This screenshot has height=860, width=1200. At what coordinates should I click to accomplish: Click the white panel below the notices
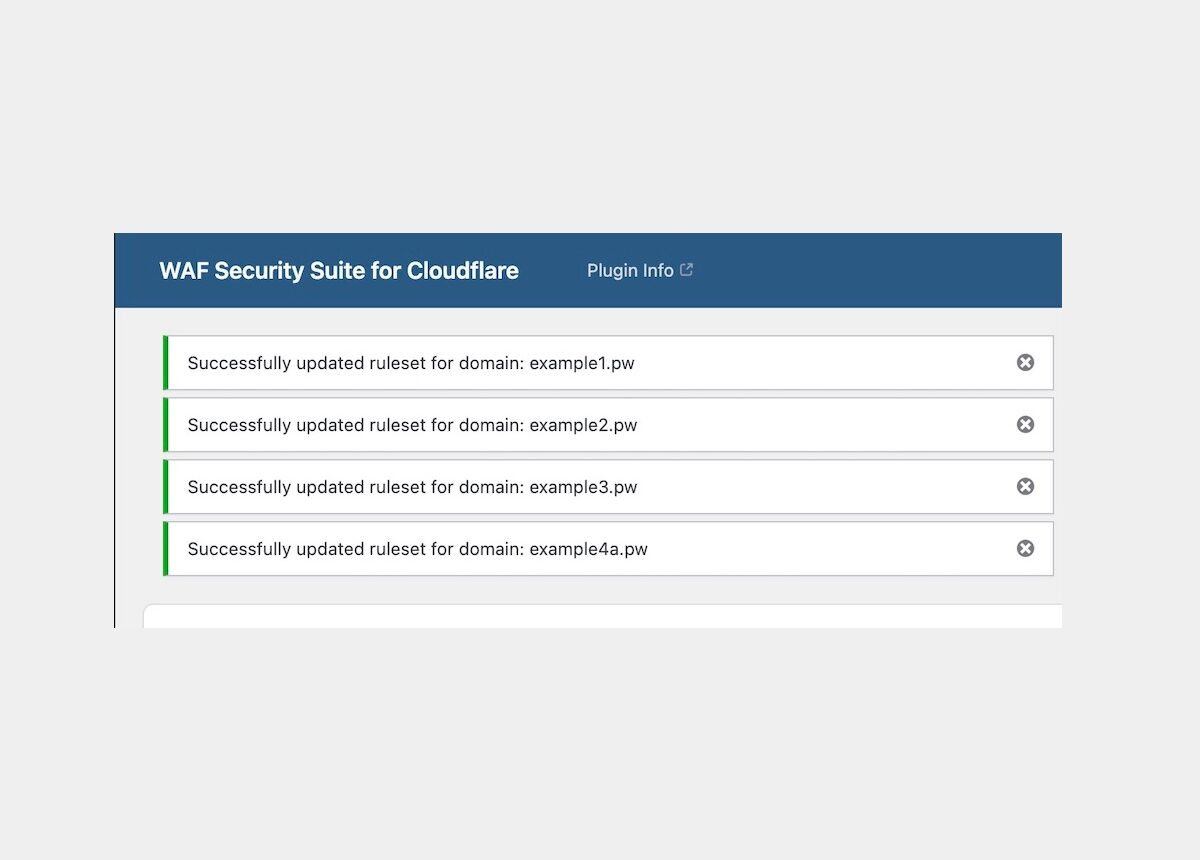point(600,620)
